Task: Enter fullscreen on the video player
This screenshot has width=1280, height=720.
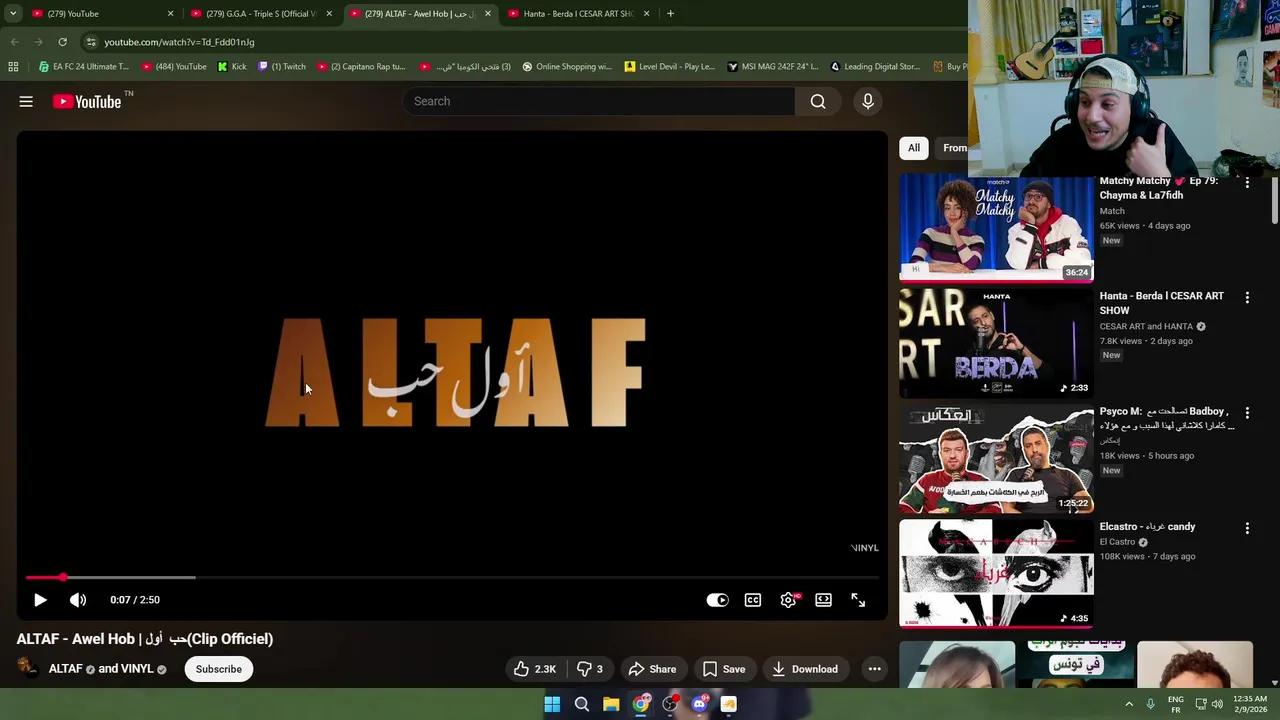Action: tap(858, 600)
